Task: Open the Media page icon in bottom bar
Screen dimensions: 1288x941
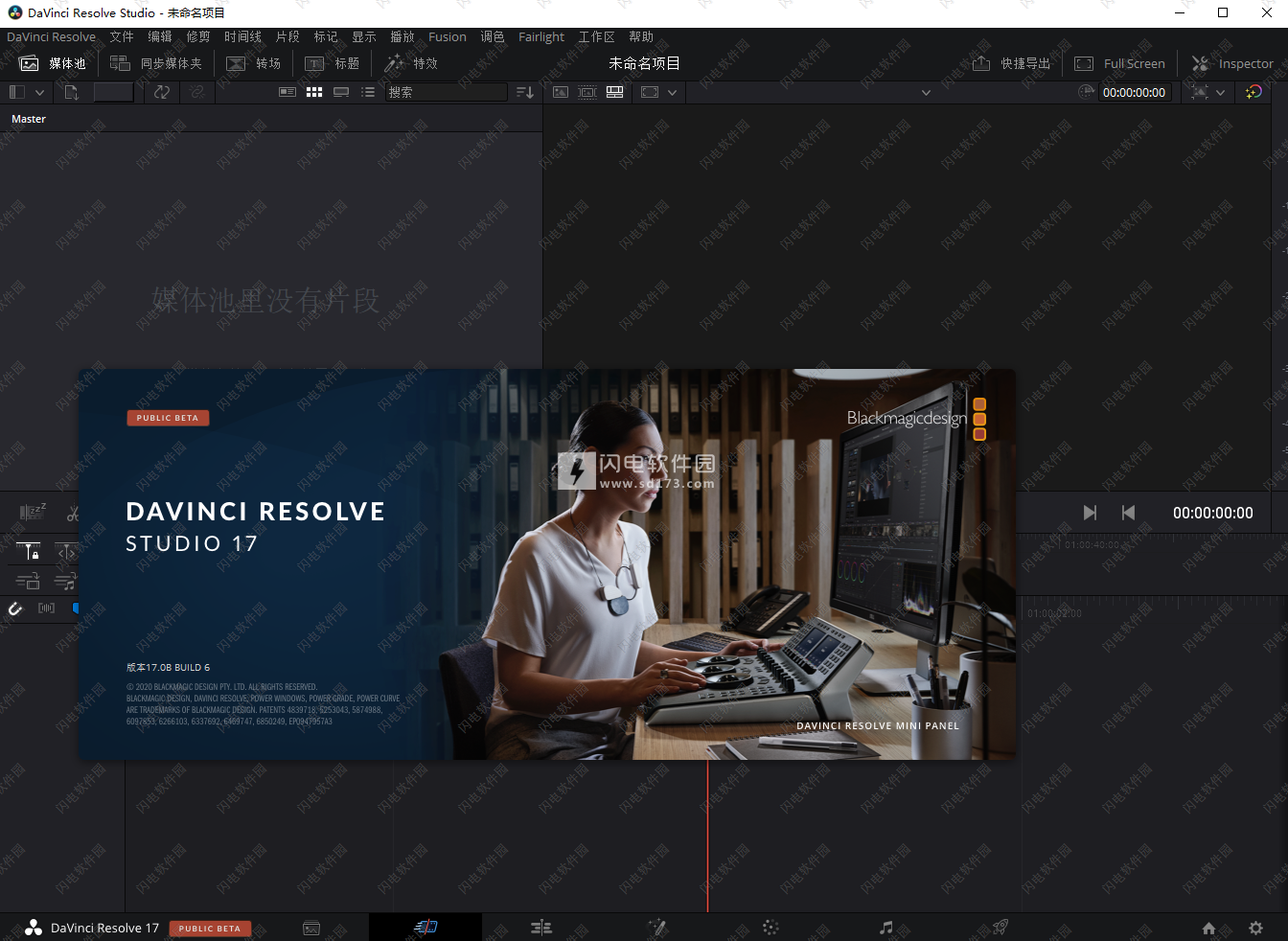Action: click(x=311, y=928)
